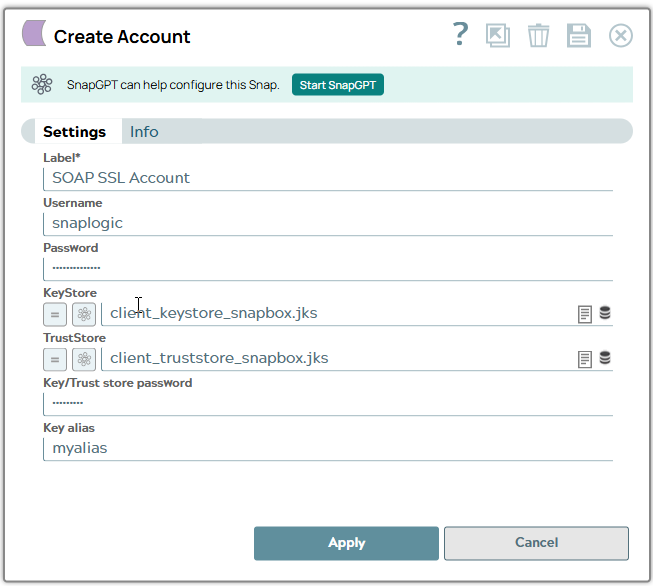
Task: Click the Label input field
Action: pos(328,179)
